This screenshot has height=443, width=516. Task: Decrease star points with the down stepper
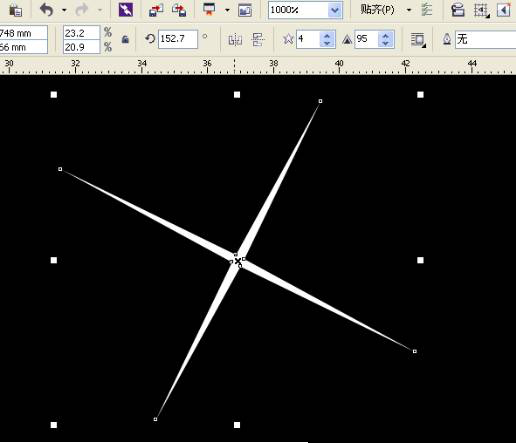coord(327,43)
